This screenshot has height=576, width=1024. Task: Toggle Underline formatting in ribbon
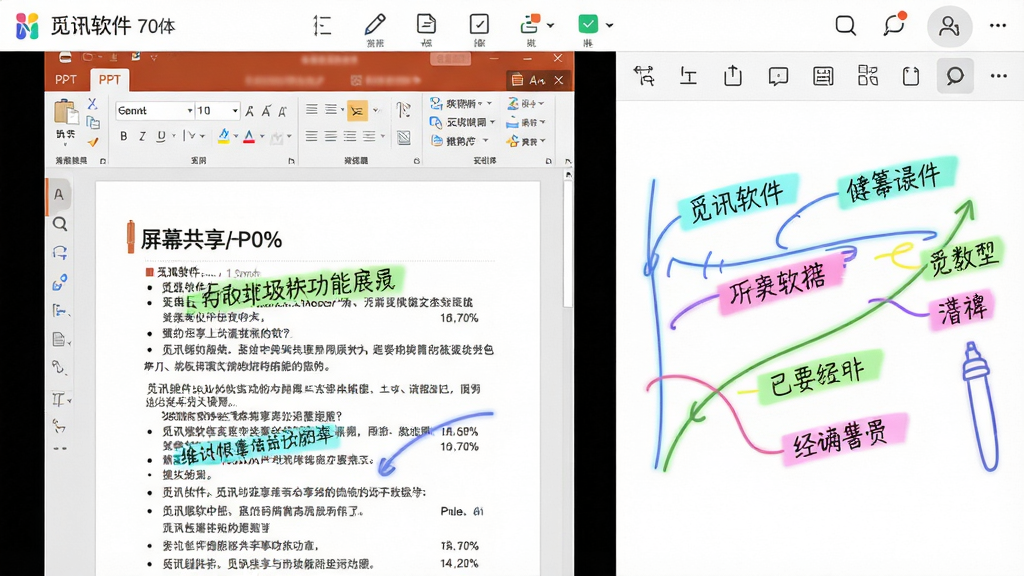(x=161, y=136)
